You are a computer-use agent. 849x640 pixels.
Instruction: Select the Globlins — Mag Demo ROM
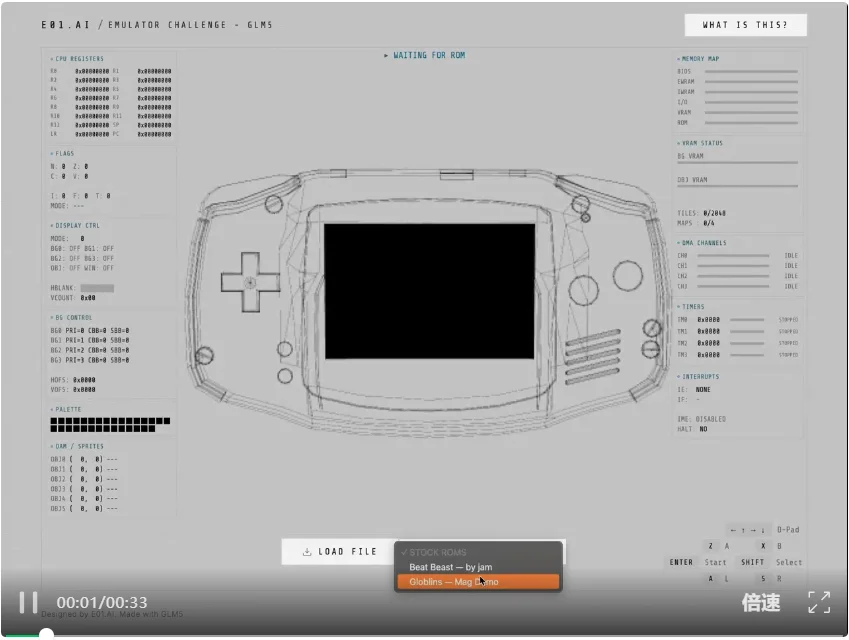tap(477, 582)
